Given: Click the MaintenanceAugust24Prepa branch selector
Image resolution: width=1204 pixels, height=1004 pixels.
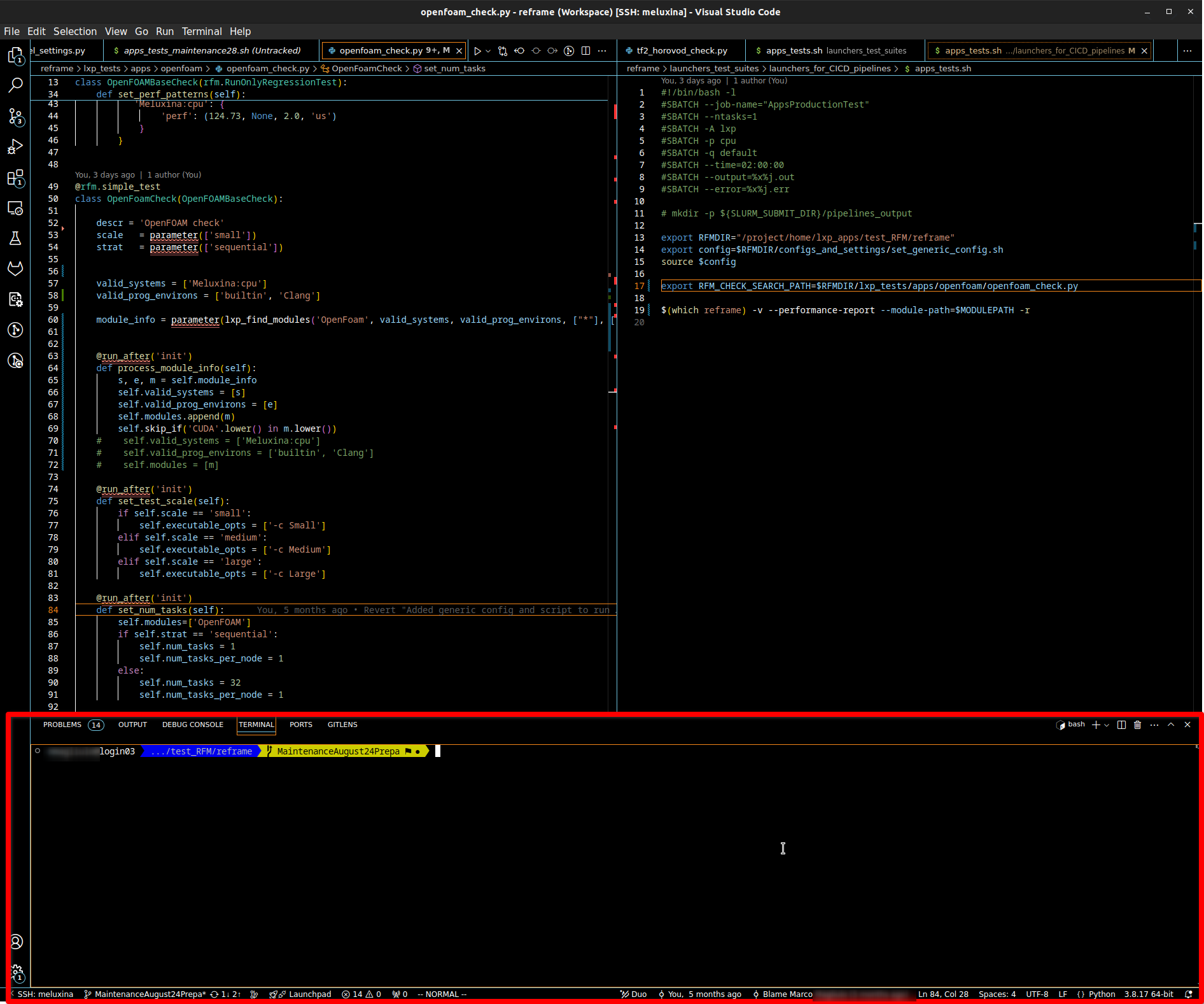Looking at the screenshot, I should point(145,994).
